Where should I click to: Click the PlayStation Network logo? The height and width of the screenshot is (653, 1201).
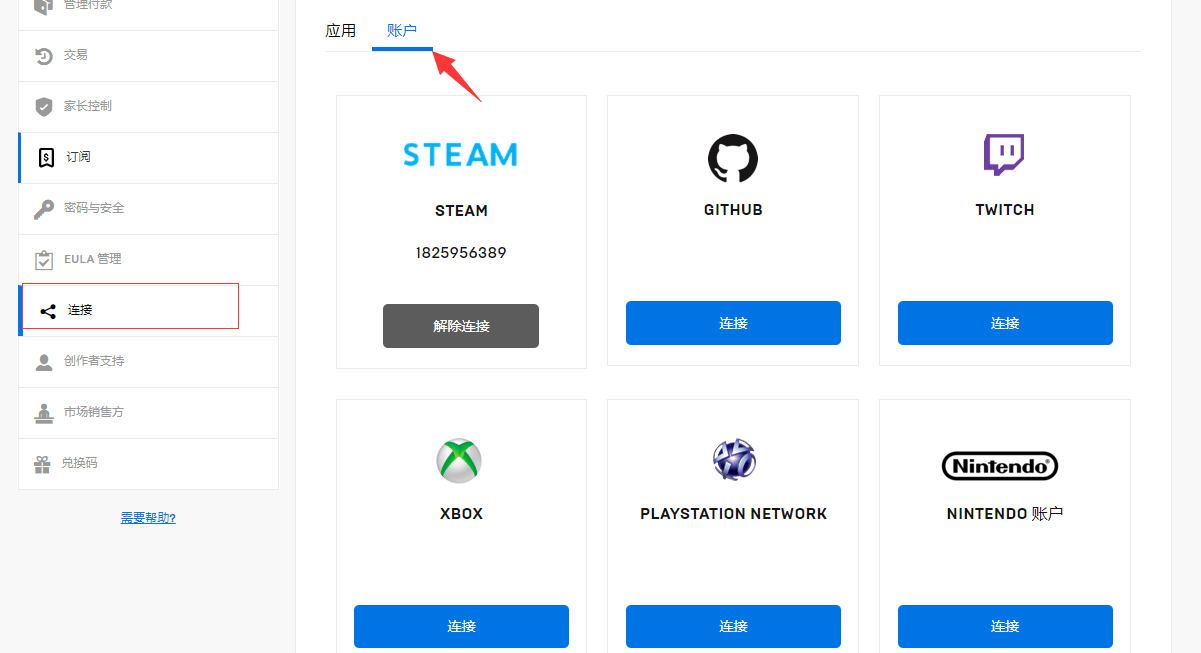(733, 460)
